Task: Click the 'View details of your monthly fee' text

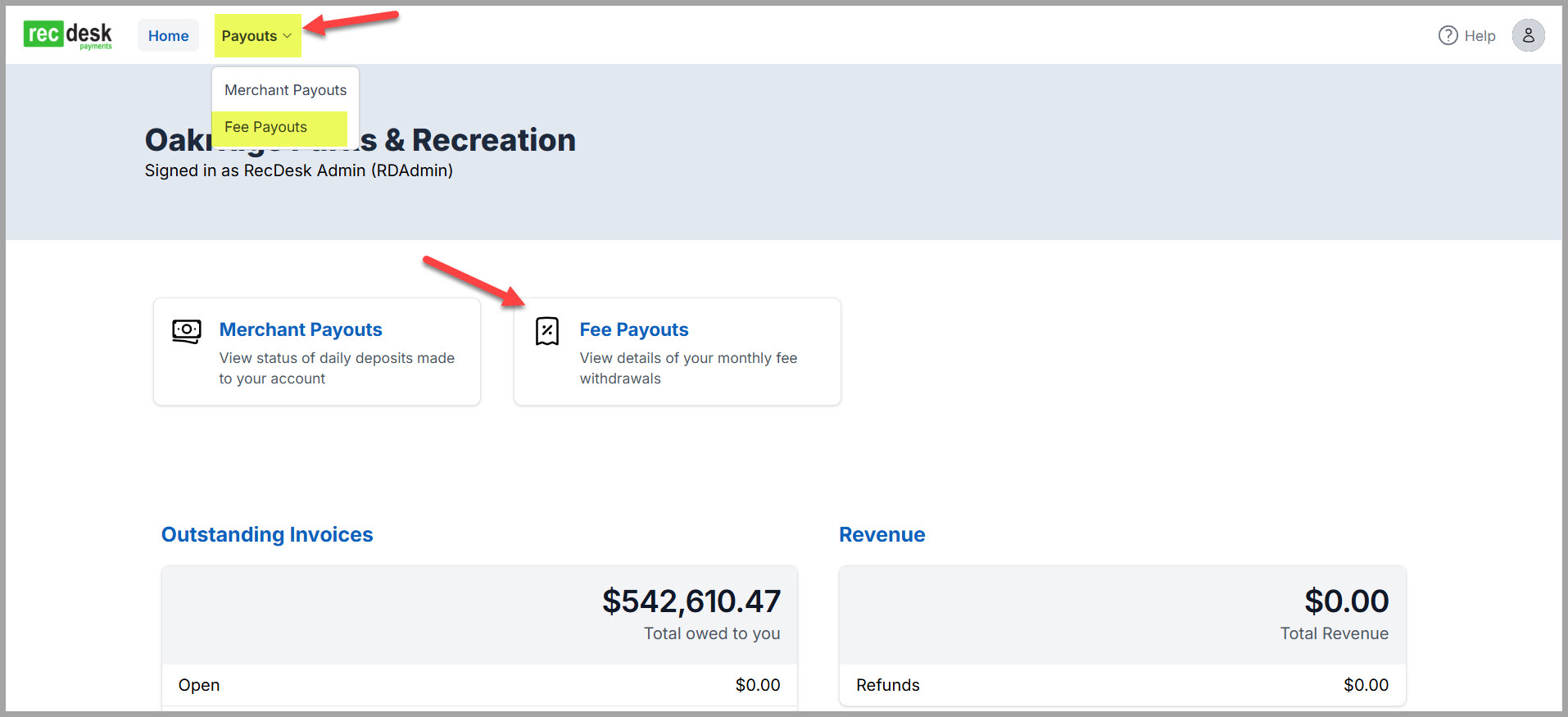Action: point(687,358)
